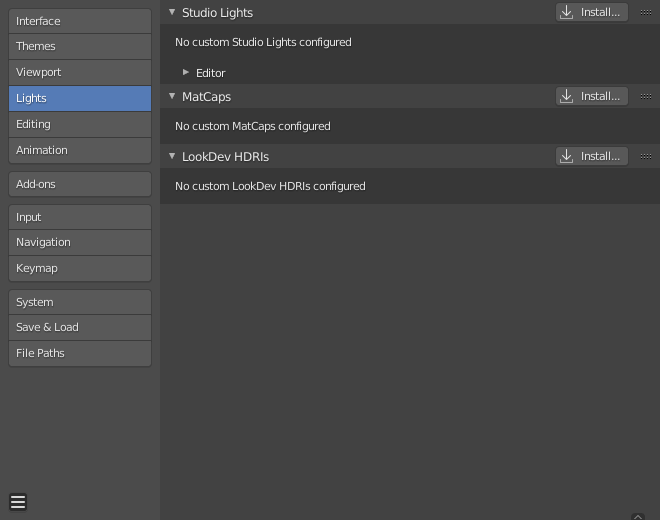This screenshot has width=660, height=520.
Task: Switch to the System tab
Action: [x=80, y=302]
